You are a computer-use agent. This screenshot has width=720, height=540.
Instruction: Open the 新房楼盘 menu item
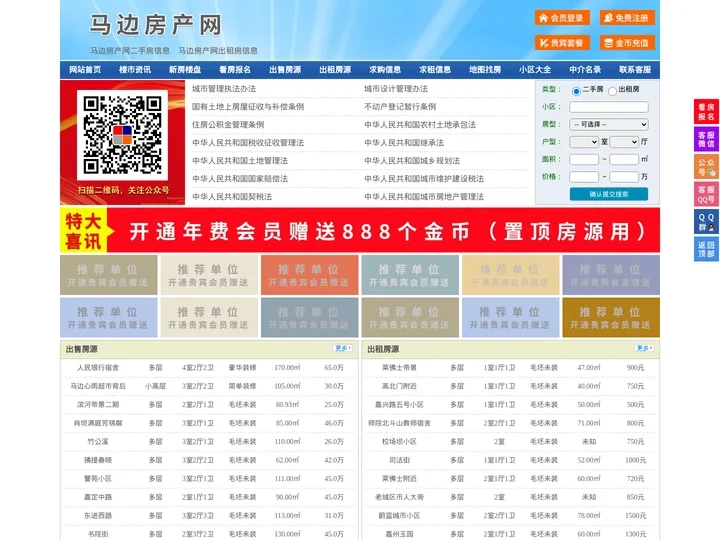[x=185, y=70]
